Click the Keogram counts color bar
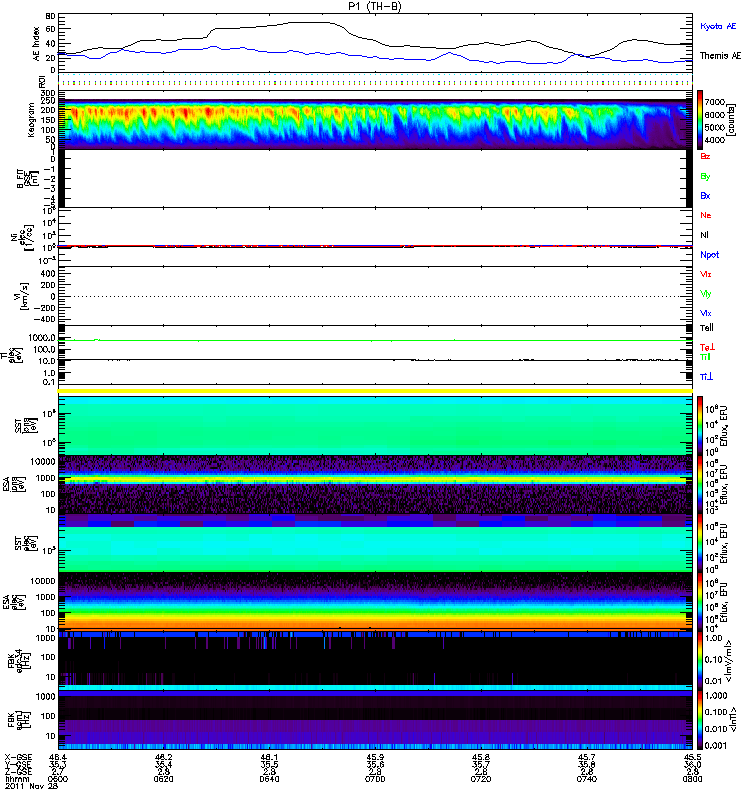Image resolution: width=750 pixels, height=800 pixels. point(700,119)
